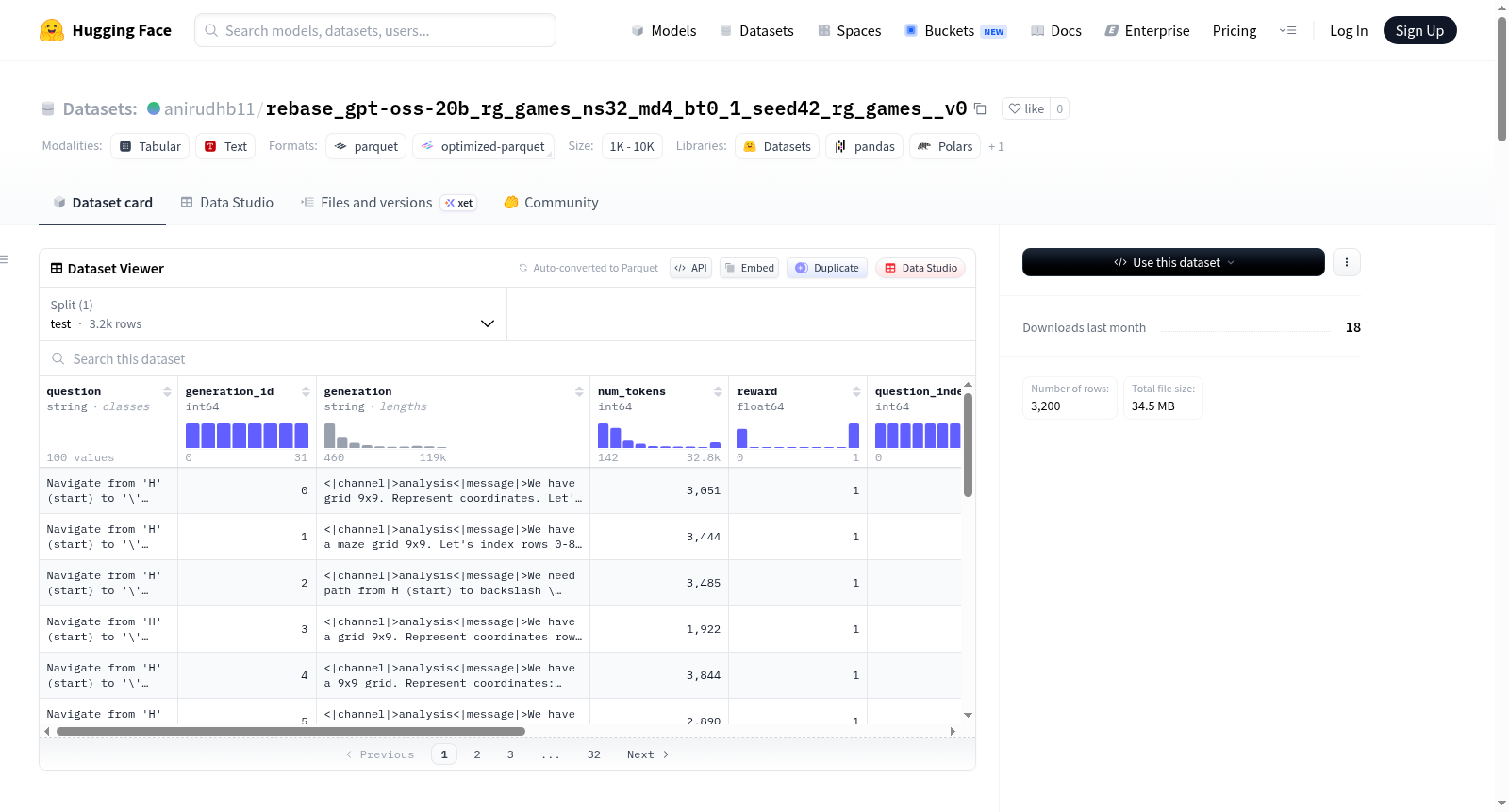The image size is (1509, 812).
Task: Go to Datasets in top navigation
Action: point(756,30)
